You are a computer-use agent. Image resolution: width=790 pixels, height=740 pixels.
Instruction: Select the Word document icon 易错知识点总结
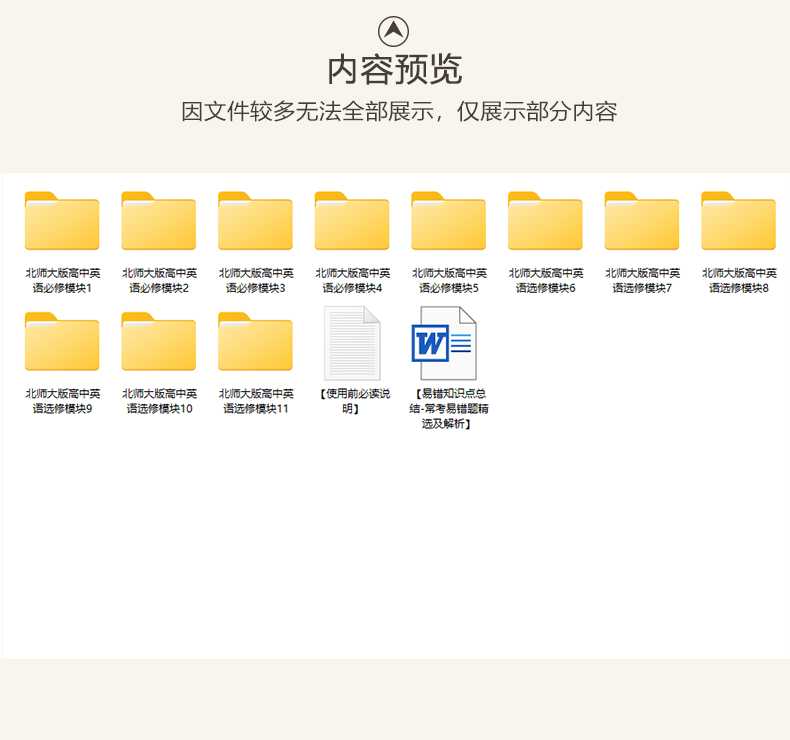point(444,343)
